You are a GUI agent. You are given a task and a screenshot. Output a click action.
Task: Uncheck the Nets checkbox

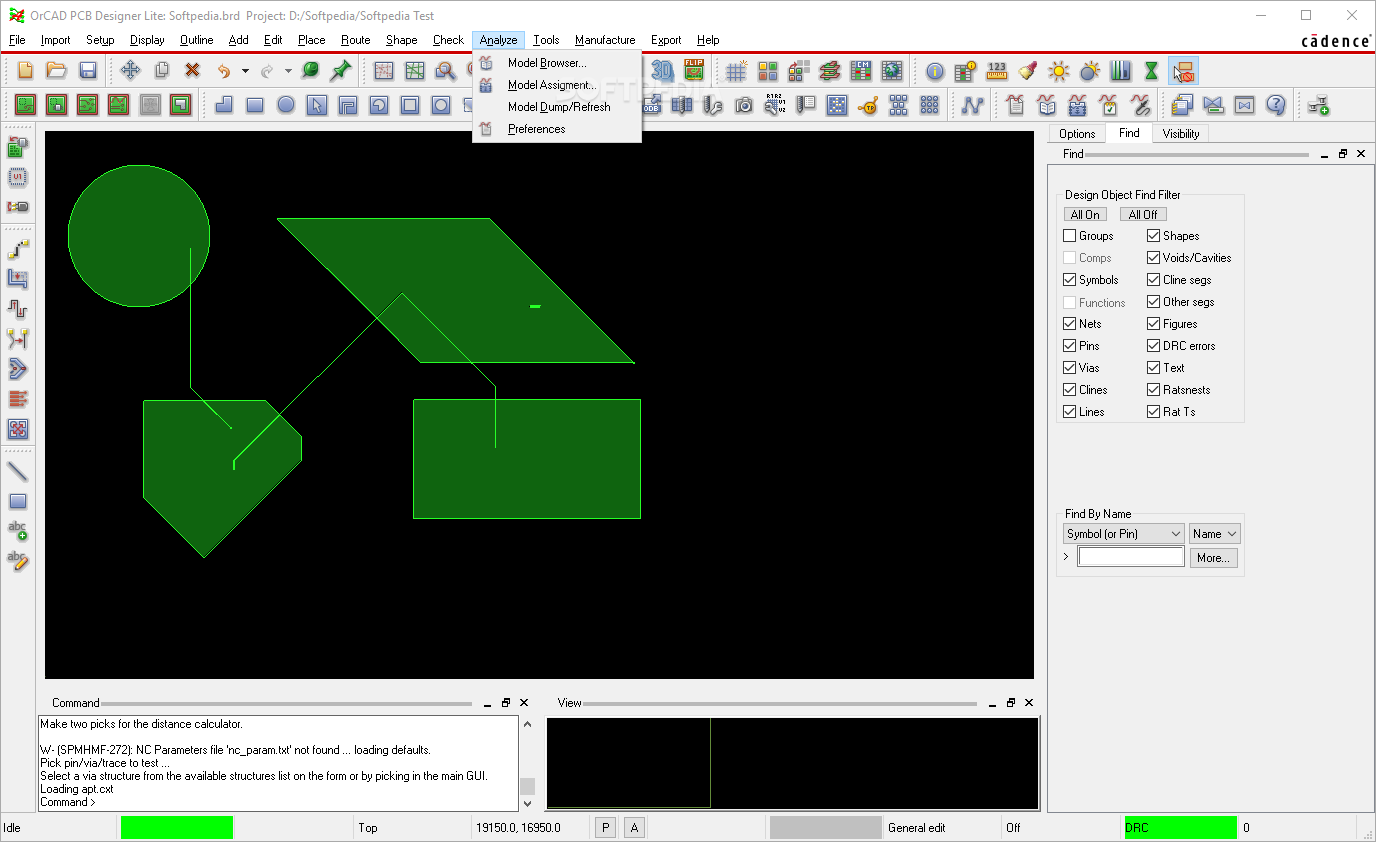tap(1070, 324)
